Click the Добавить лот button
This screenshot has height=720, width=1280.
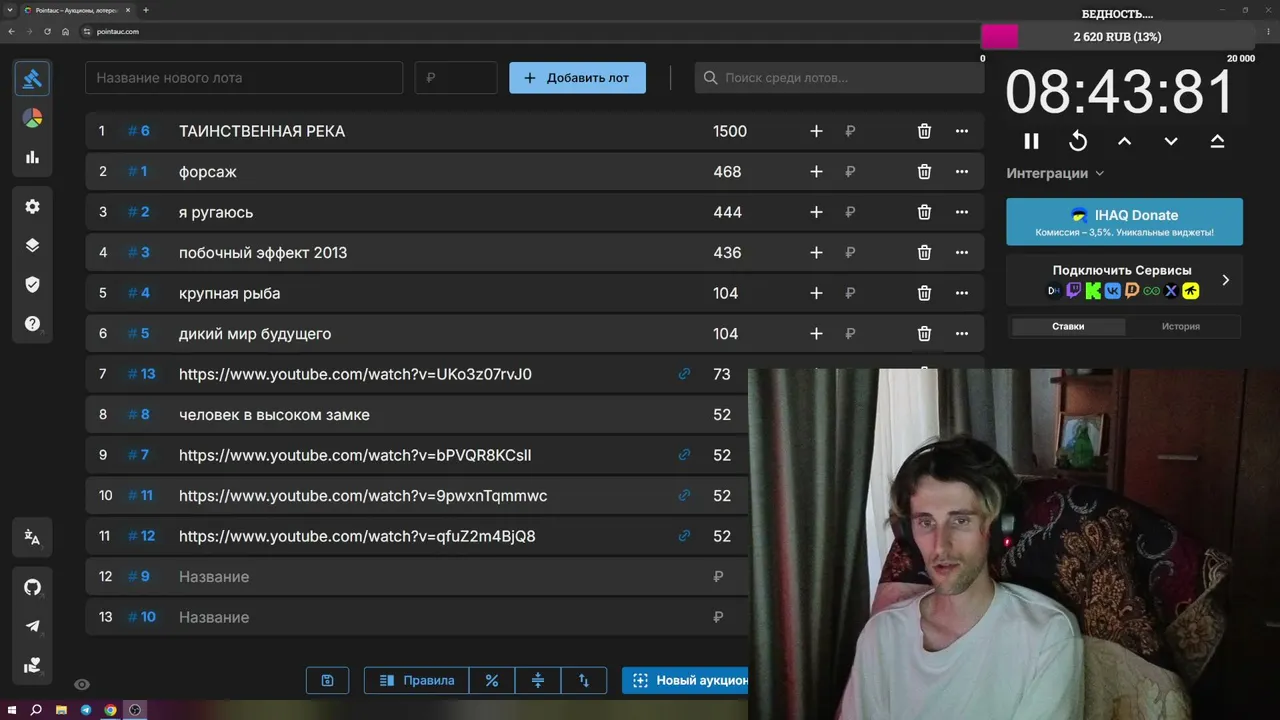pyautogui.click(x=577, y=78)
